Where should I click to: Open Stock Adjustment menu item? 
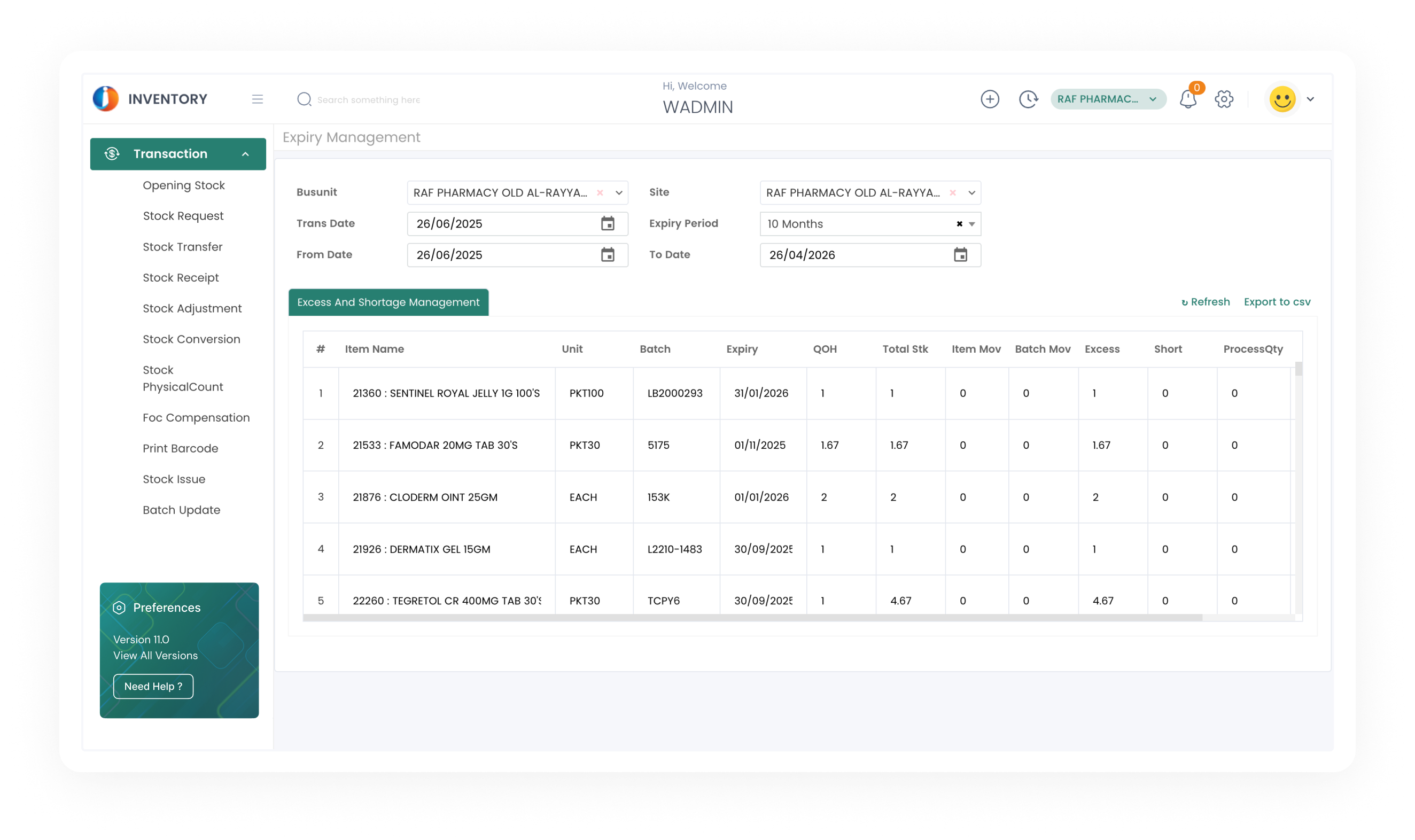(x=192, y=308)
